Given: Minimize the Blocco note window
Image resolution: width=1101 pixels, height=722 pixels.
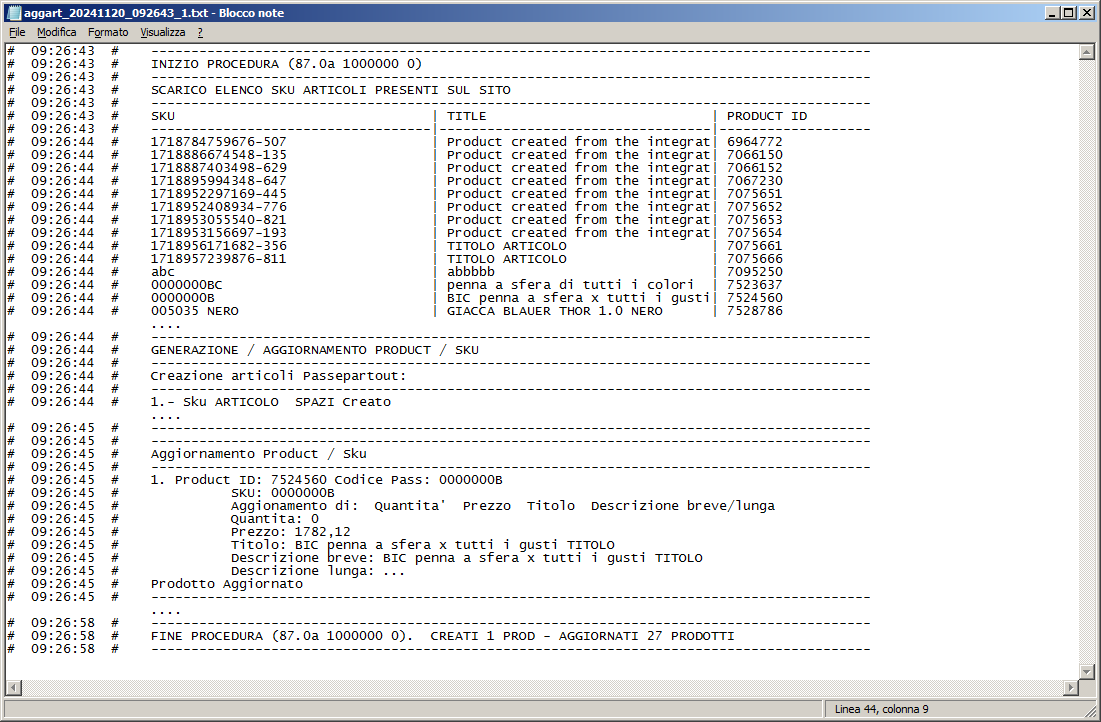Looking at the screenshot, I should click(x=1052, y=13).
